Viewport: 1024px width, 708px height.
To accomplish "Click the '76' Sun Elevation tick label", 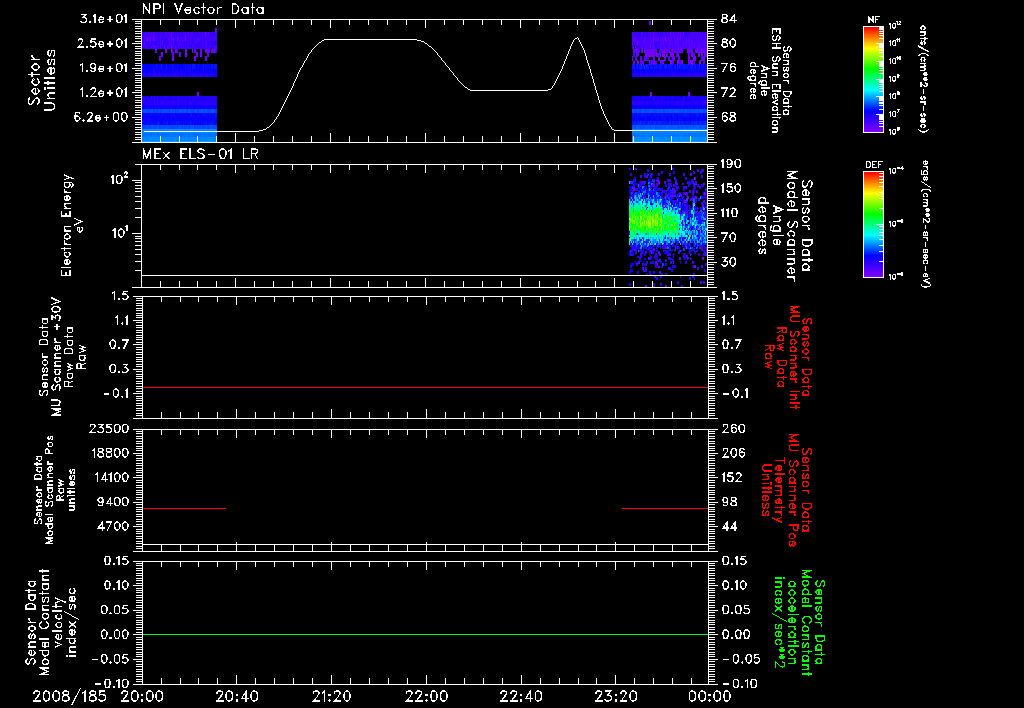I will point(729,68).
